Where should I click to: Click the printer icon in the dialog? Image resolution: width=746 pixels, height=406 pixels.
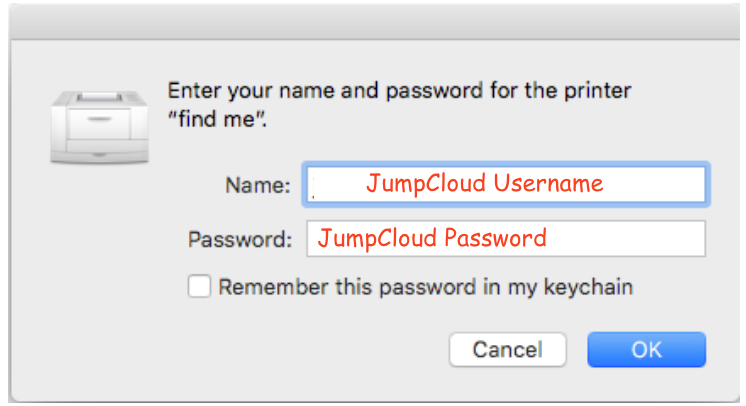tap(99, 127)
